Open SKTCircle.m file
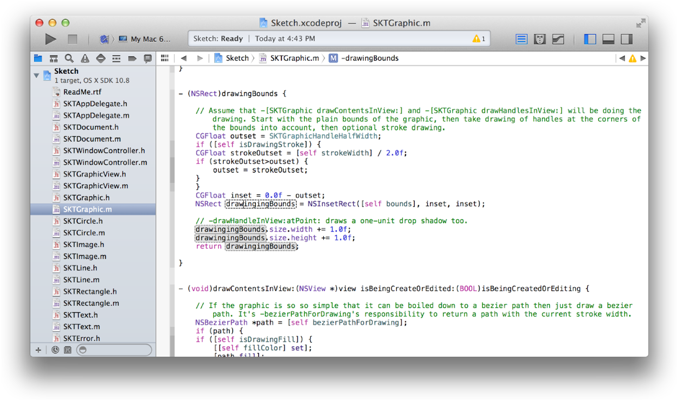The height and width of the screenshot is (401, 678). click(x=84, y=232)
